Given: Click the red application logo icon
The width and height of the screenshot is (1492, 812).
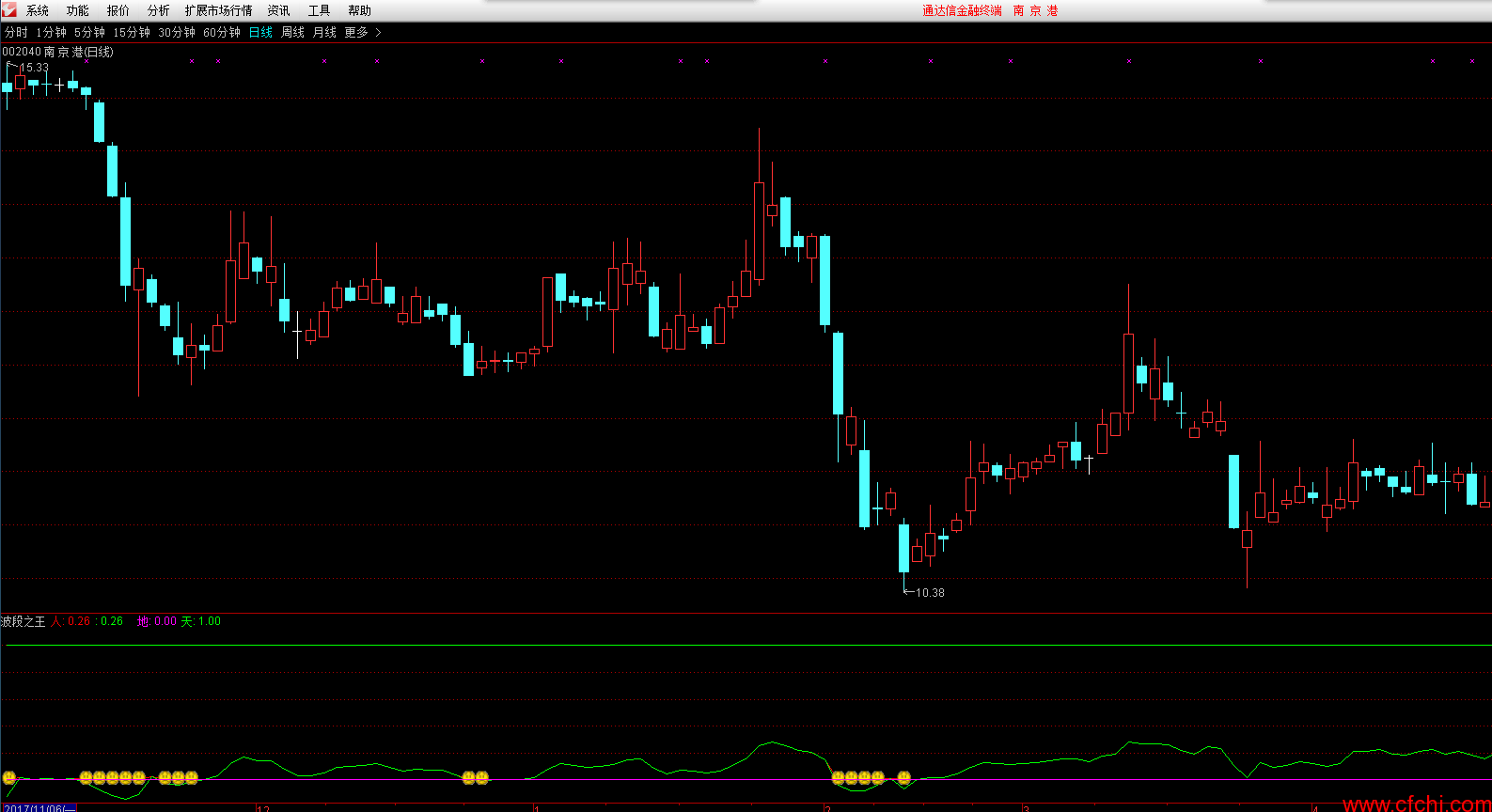Looking at the screenshot, I should [x=8, y=9].
